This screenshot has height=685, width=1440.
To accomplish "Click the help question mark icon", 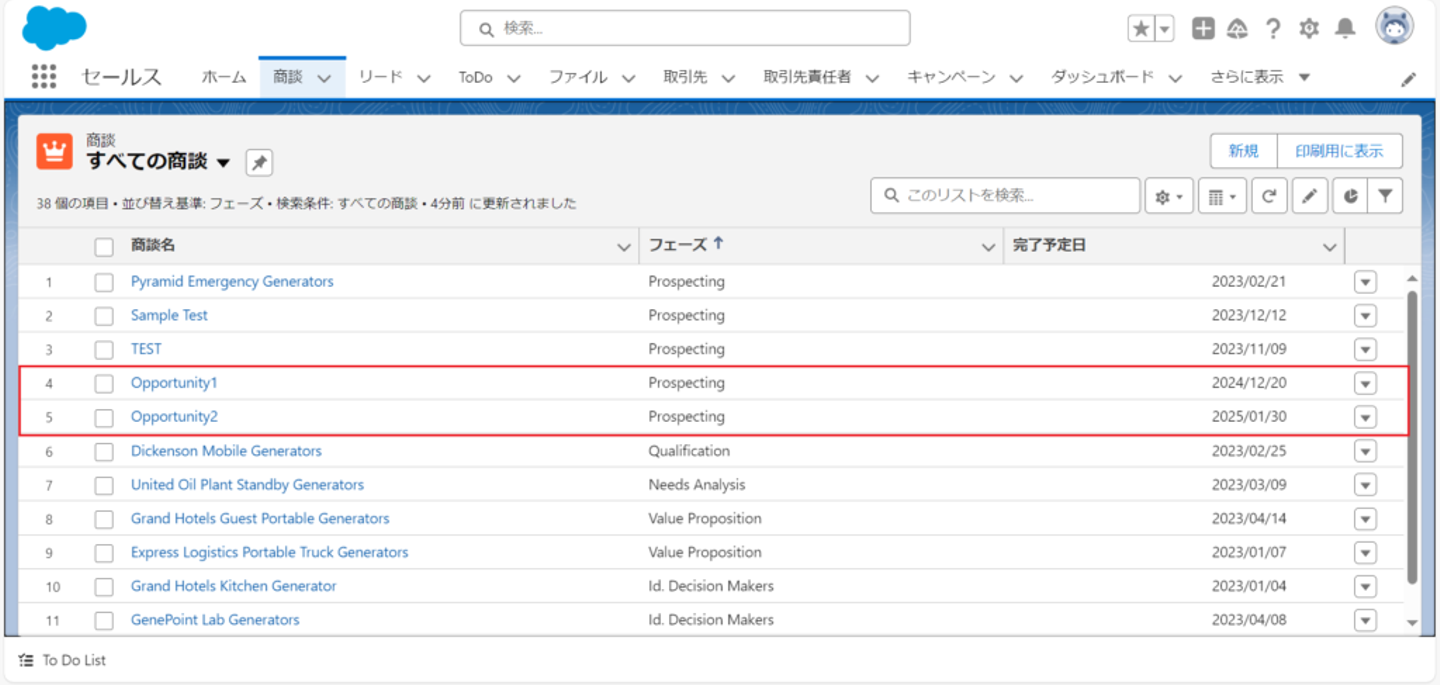I will coord(1273,29).
